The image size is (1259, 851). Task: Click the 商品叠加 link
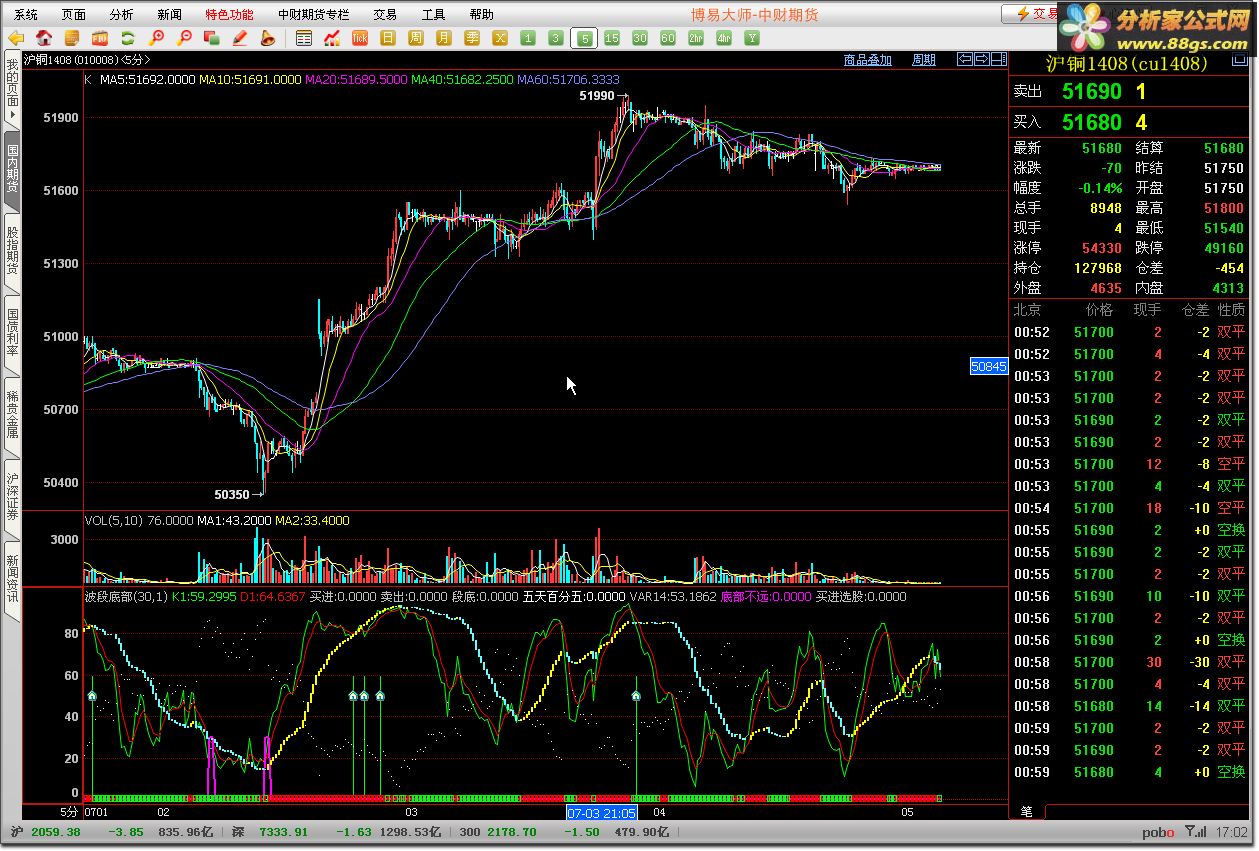pos(867,60)
